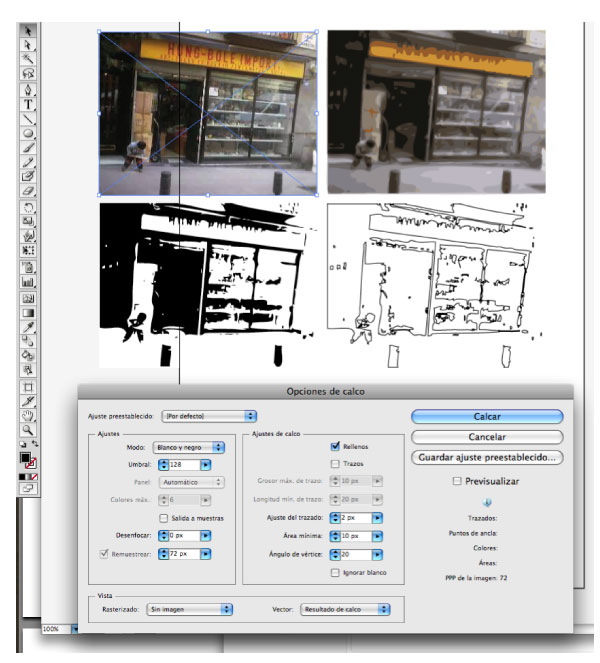Image resolution: width=600 pixels, height=663 pixels.
Task: Click the Ángulo de vértice field showing 20
Action: tap(356, 554)
